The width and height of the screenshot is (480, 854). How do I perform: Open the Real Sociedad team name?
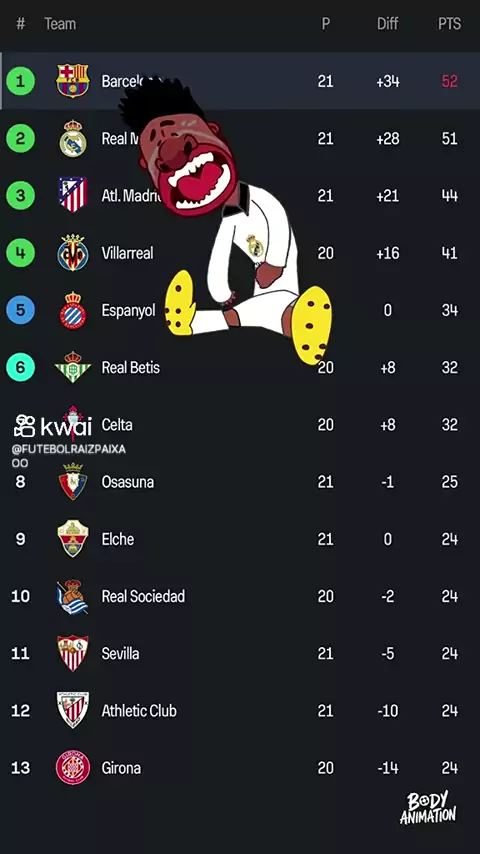[143, 596]
